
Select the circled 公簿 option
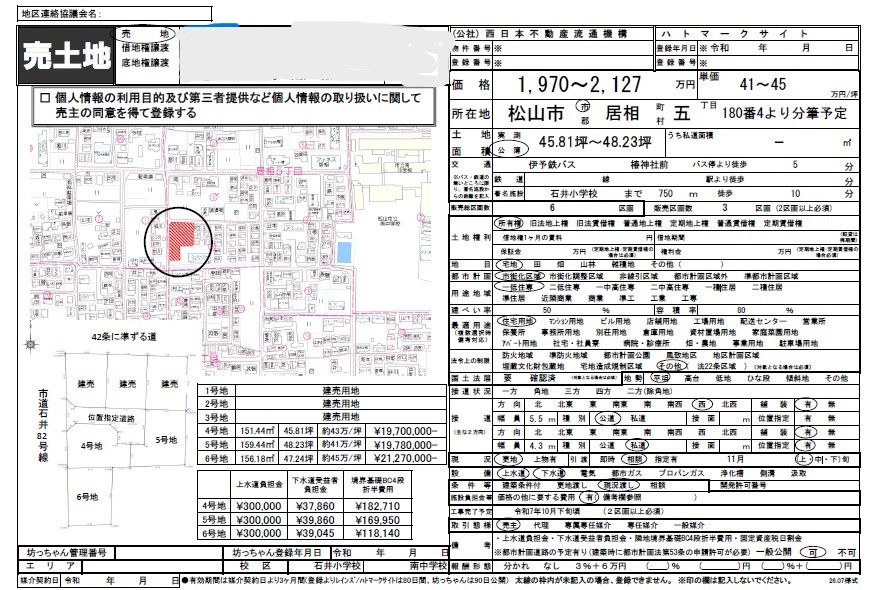point(509,150)
